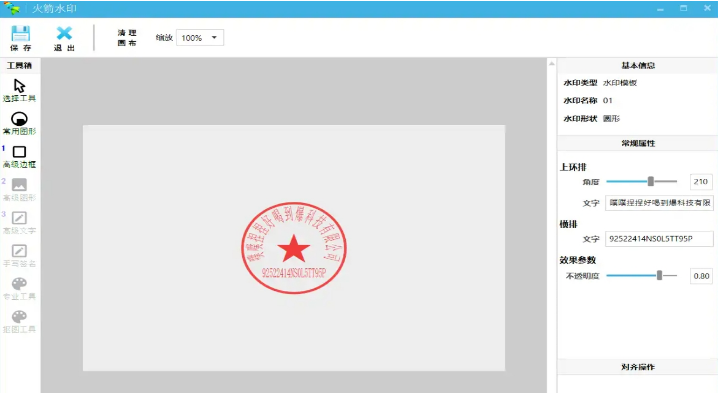The height and width of the screenshot is (393, 719).
Task: Click the 基本信息 panel header
Action: 638,66
